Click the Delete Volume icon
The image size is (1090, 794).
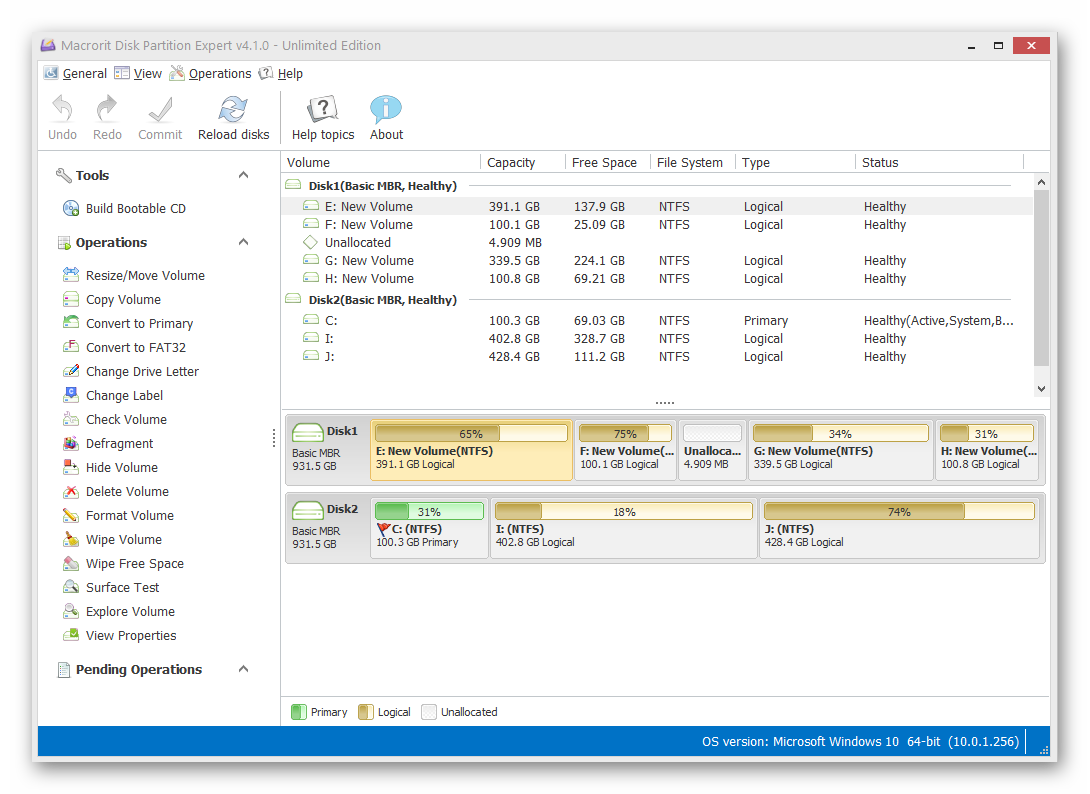coord(71,492)
